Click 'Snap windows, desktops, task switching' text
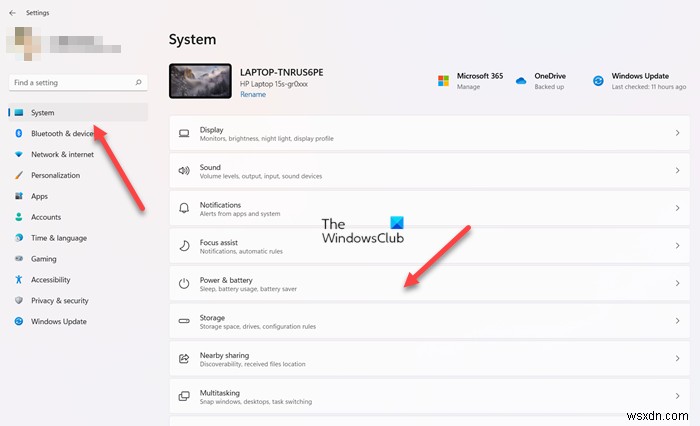This screenshot has width=700, height=426. point(256,401)
